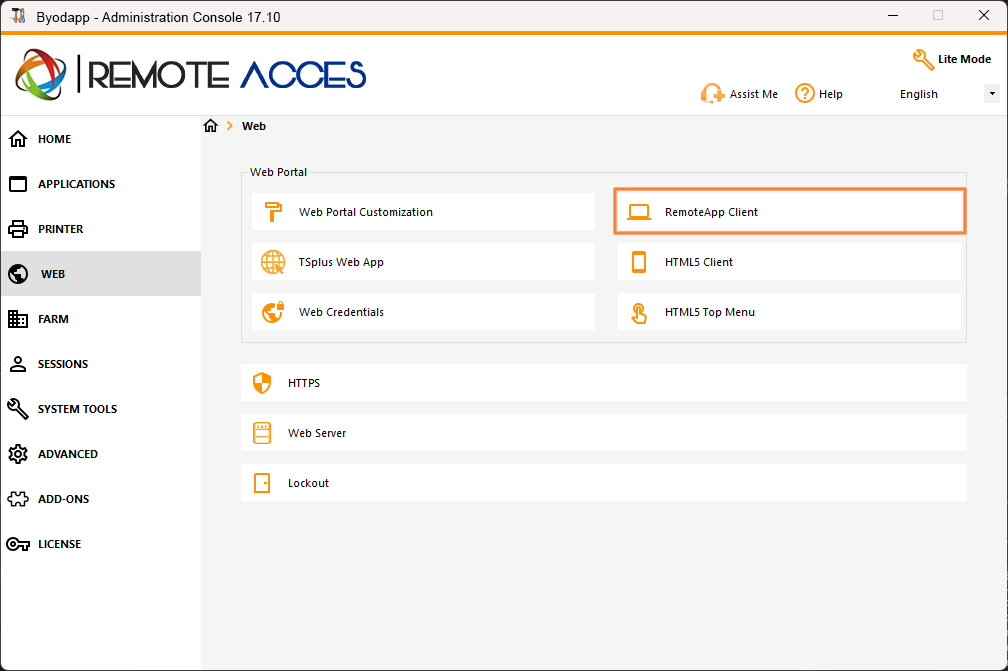Open the language dropdown arrow
Image resolution: width=1008 pixels, height=671 pixels.
(x=992, y=94)
